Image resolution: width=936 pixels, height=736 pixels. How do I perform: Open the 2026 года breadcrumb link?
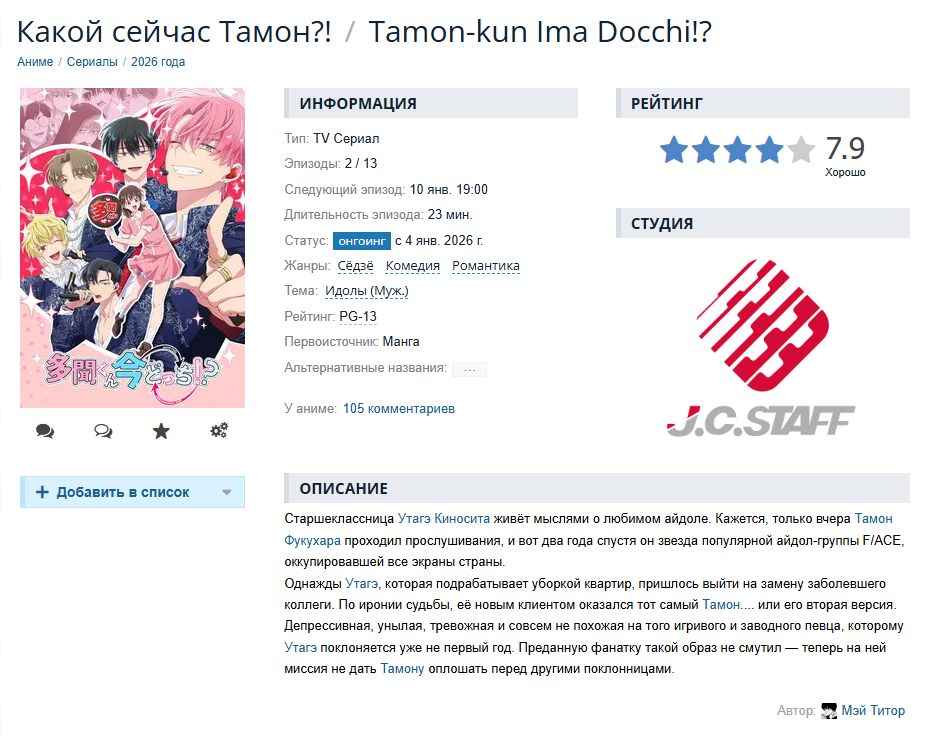click(158, 61)
